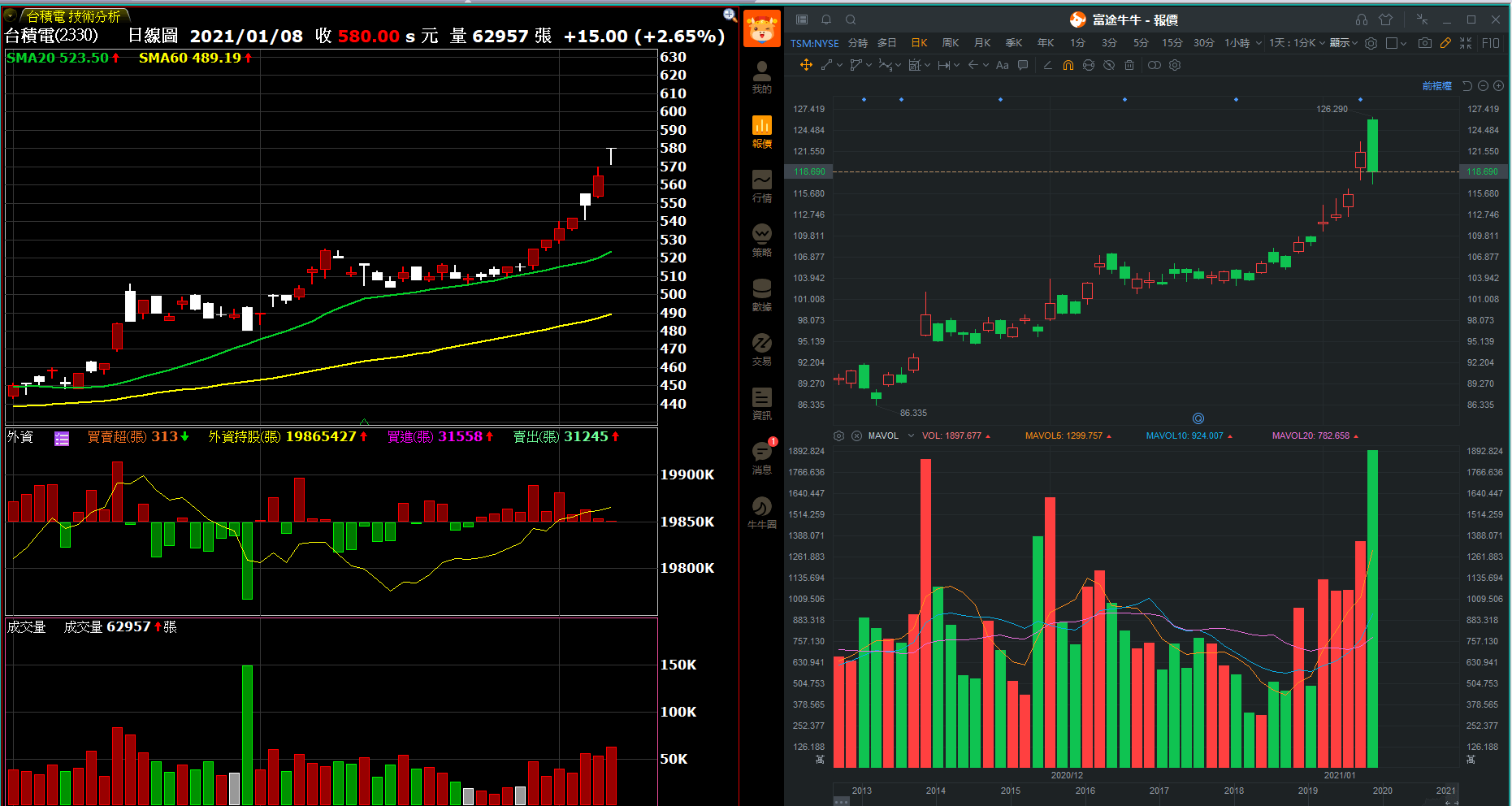Expand the arrow tool dropdown

pyautogui.click(x=986, y=65)
